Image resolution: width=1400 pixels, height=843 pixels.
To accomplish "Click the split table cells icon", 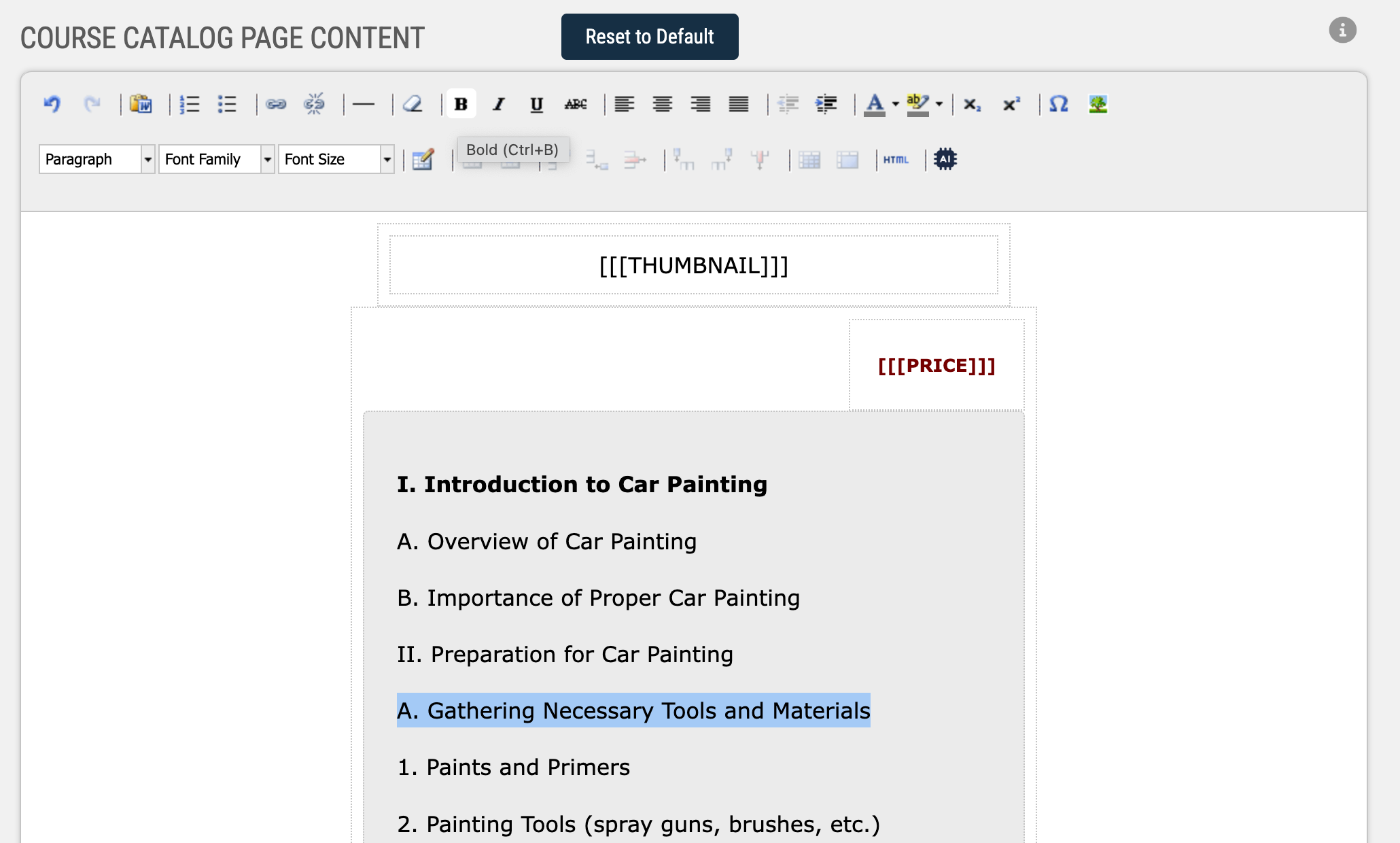I will point(809,160).
